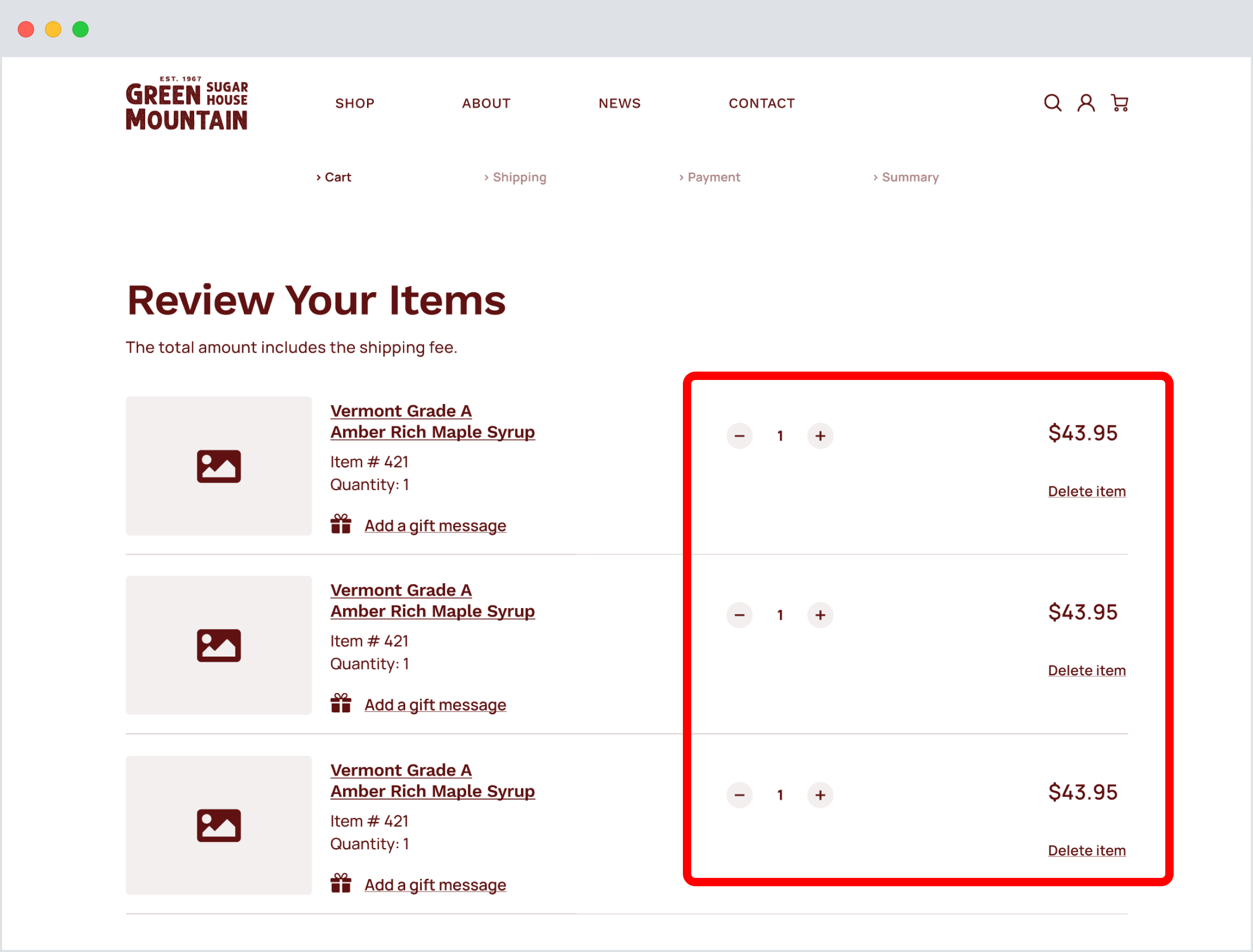Image resolution: width=1253 pixels, height=952 pixels.
Task: Delete the first cart item
Action: point(1086,491)
